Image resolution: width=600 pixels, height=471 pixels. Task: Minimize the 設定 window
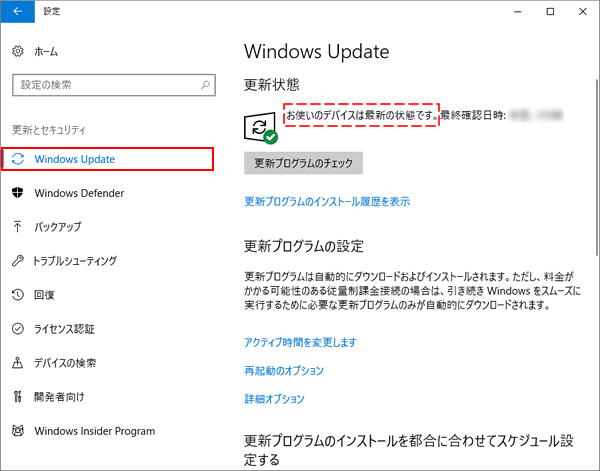click(x=518, y=11)
